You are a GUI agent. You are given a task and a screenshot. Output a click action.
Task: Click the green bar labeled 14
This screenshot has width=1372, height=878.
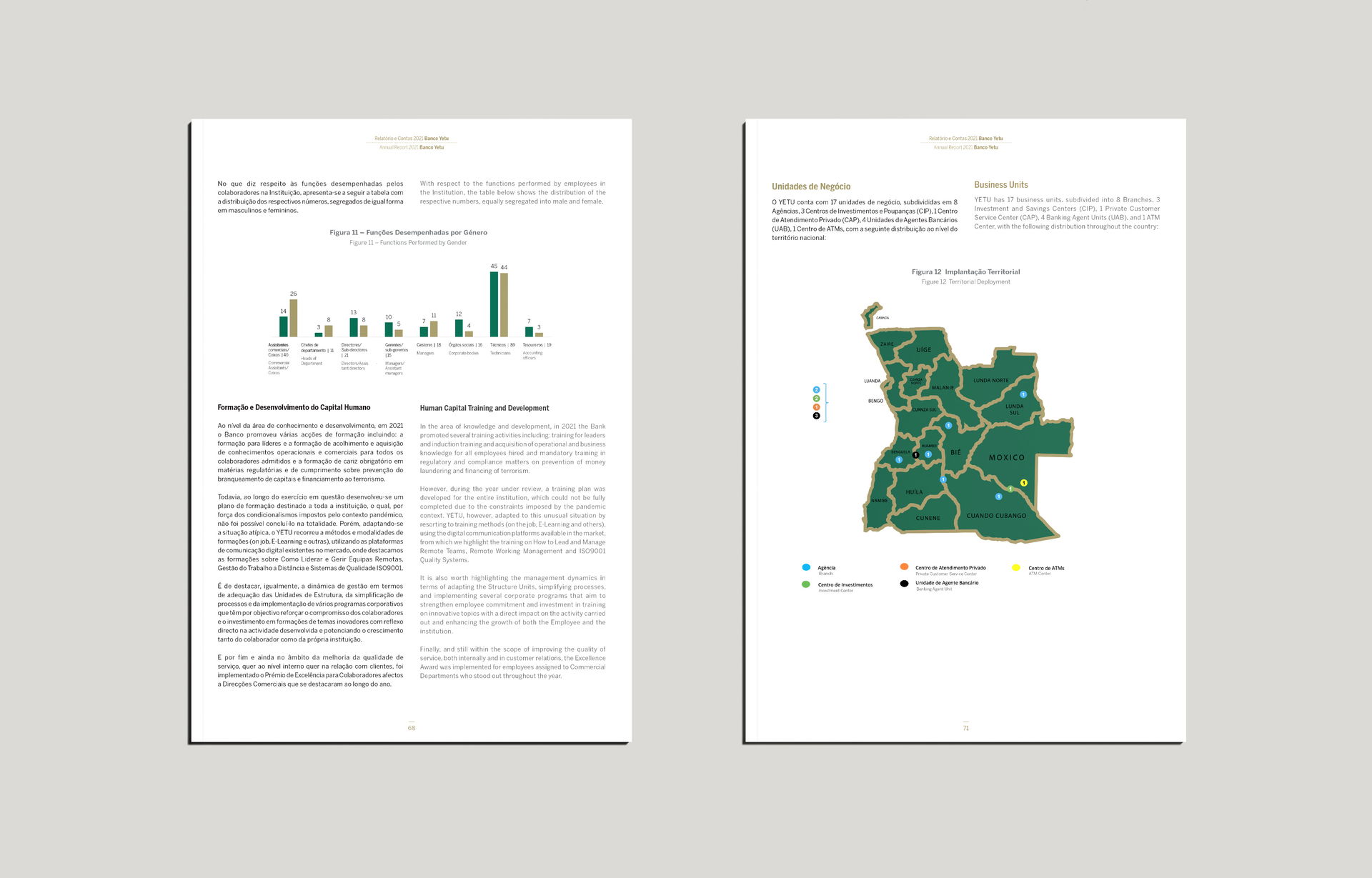pyautogui.click(x=283, y=326)
